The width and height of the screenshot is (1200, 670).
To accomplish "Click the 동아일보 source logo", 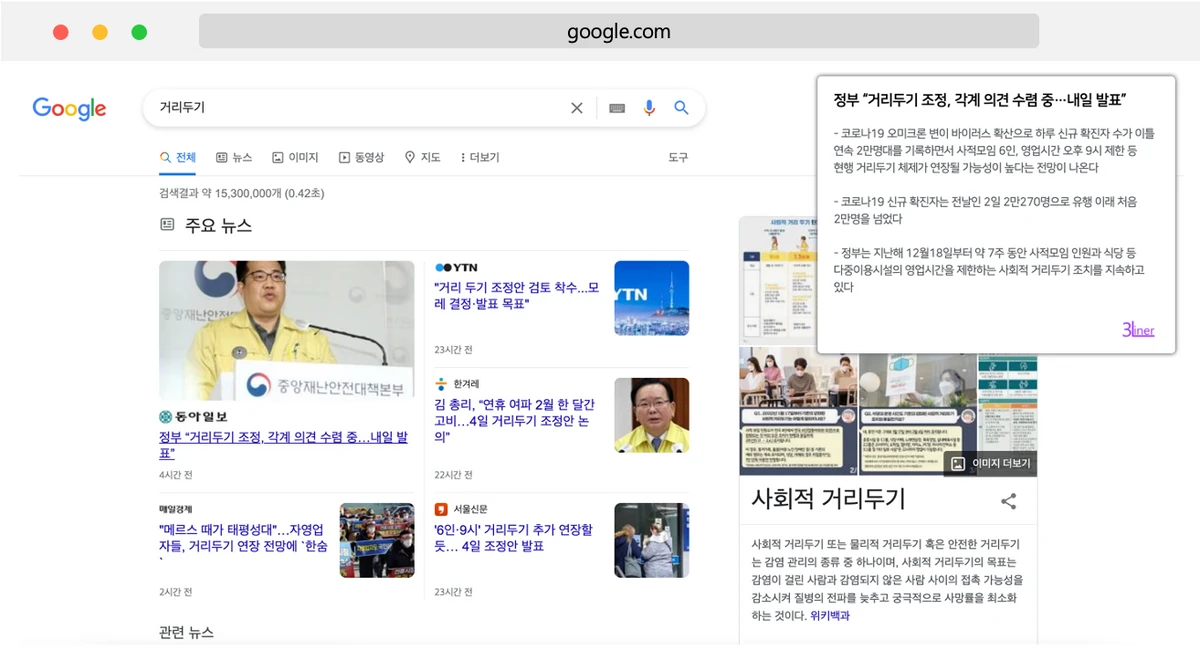I will 193,416.
